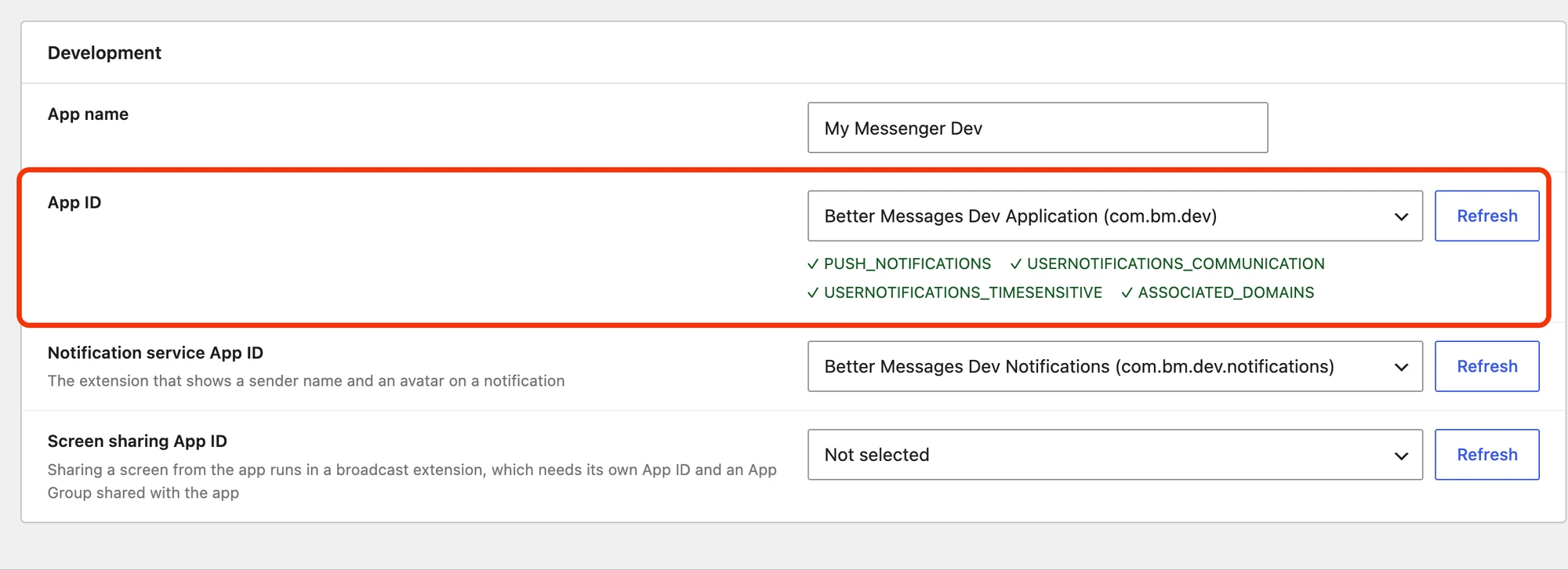Click the Development section heading
The height and width of the screenshot is (570, 1568).
pos(104,53)
